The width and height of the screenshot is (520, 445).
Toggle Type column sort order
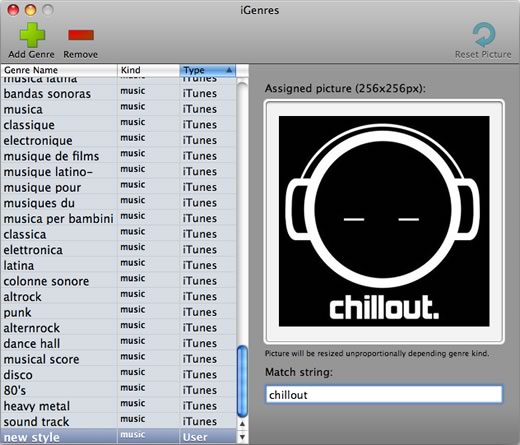tap(208, 70)
